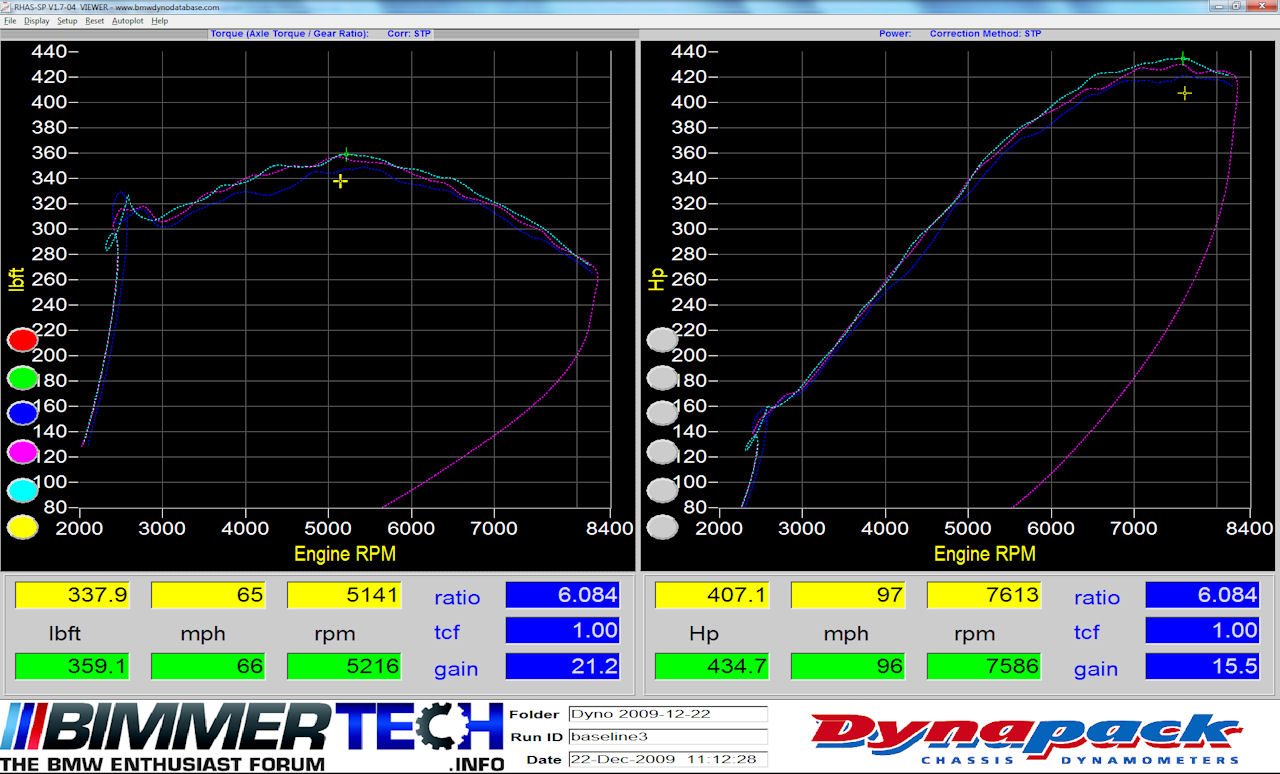
Task: Click fourth gray run button on power graph
Action: tap(662, 452)
